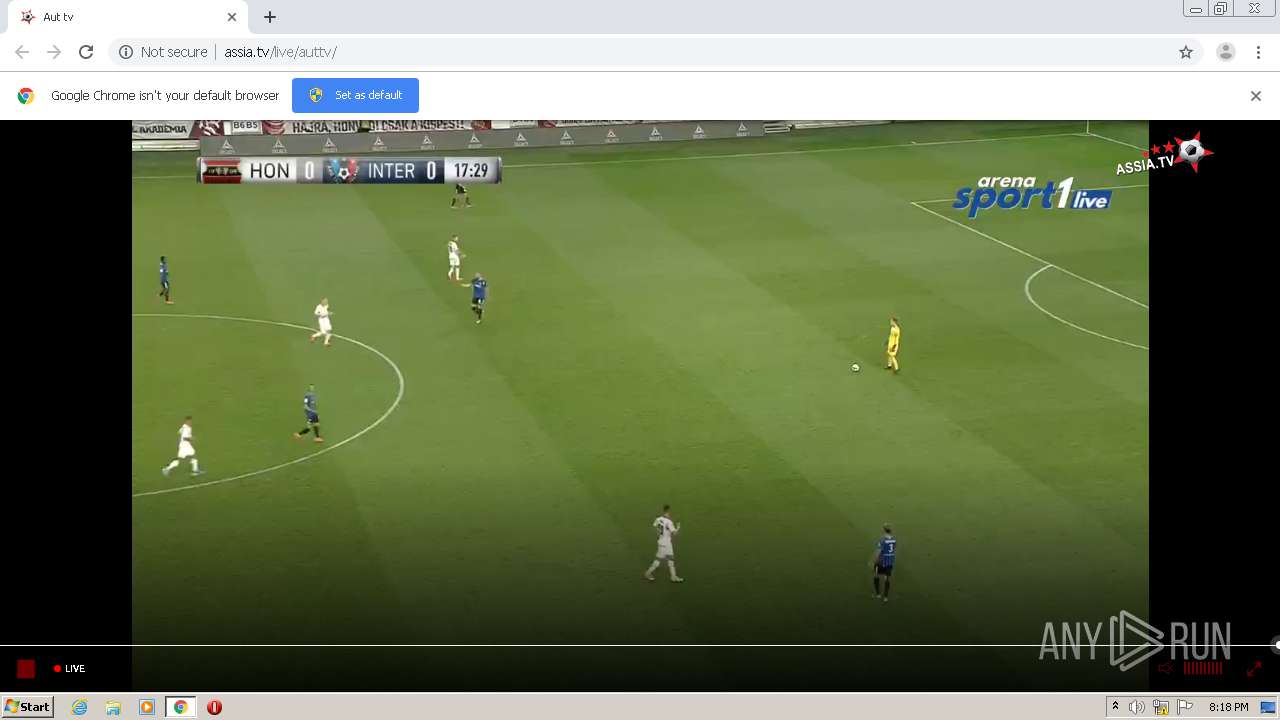The width and height of the screenshot is (1280, 720).
Task: Dismiss the default browser notification bar
Action: tap(1256, 96)
